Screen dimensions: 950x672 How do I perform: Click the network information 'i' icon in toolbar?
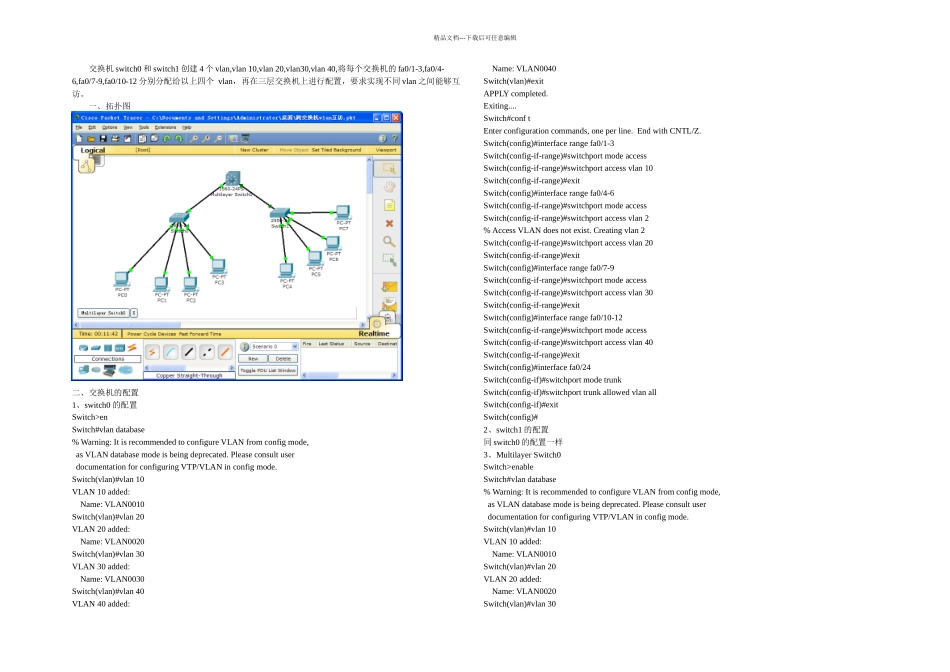[x=382, y=139]
